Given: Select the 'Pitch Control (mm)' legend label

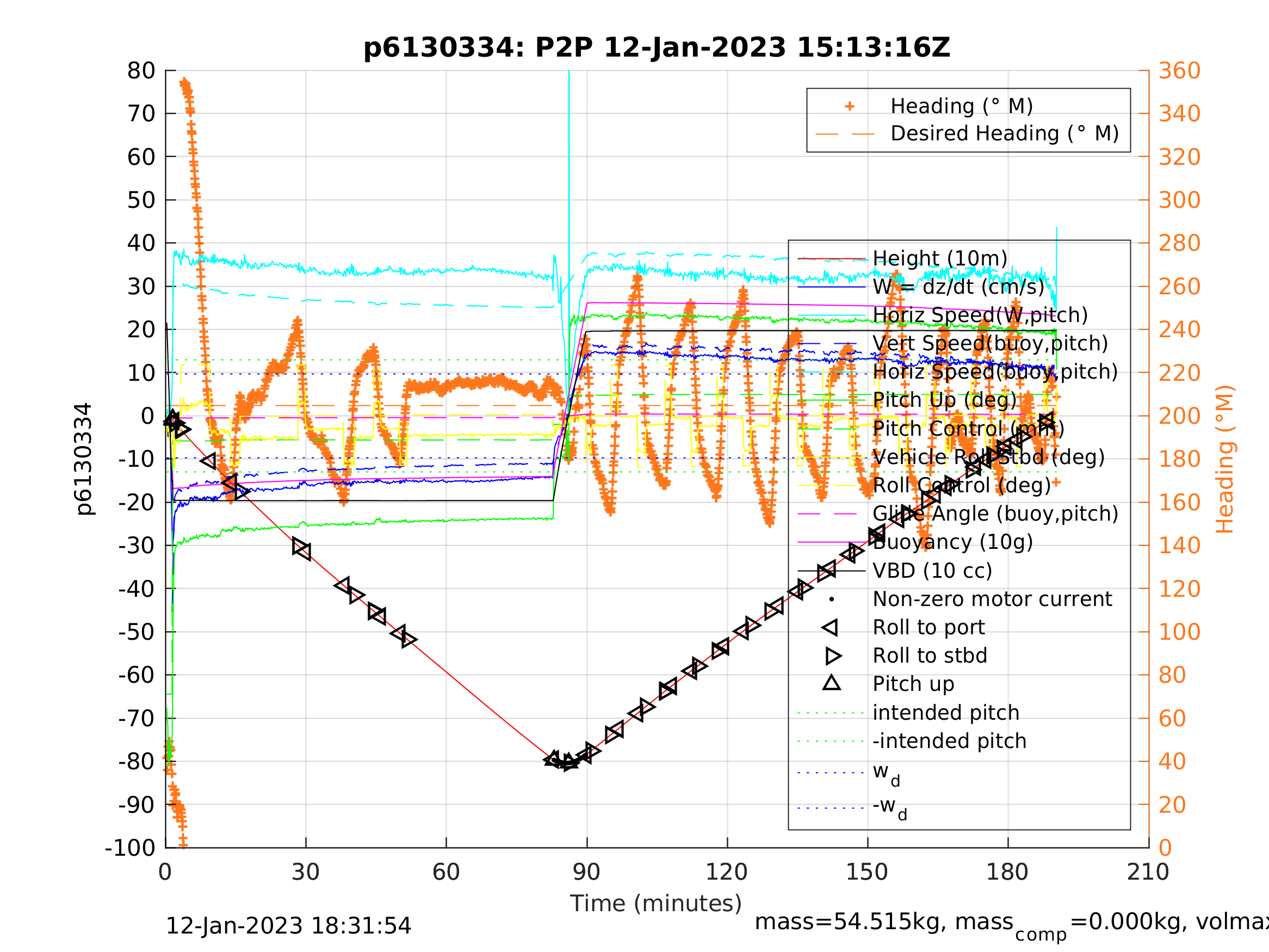Looking at the screenshot, I should (x=968, y=429).
